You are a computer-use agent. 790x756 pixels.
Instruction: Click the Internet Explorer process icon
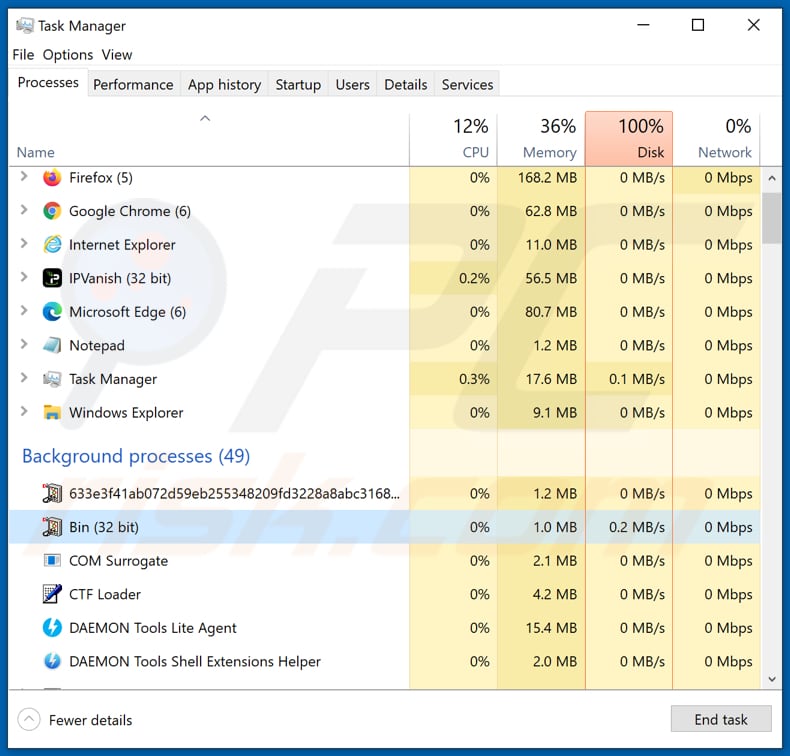[52, 244]
